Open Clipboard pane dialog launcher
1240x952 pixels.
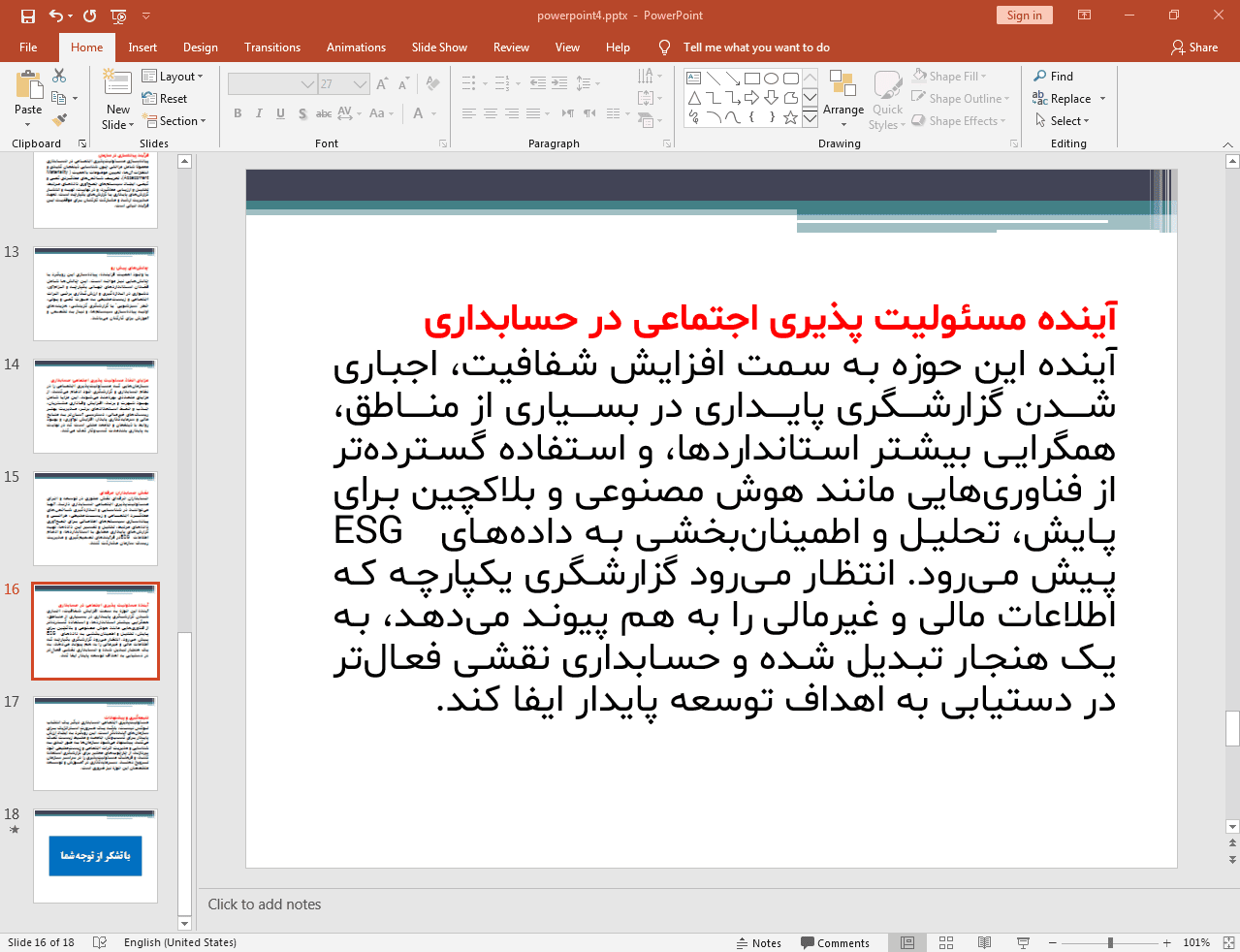(82, 143)
